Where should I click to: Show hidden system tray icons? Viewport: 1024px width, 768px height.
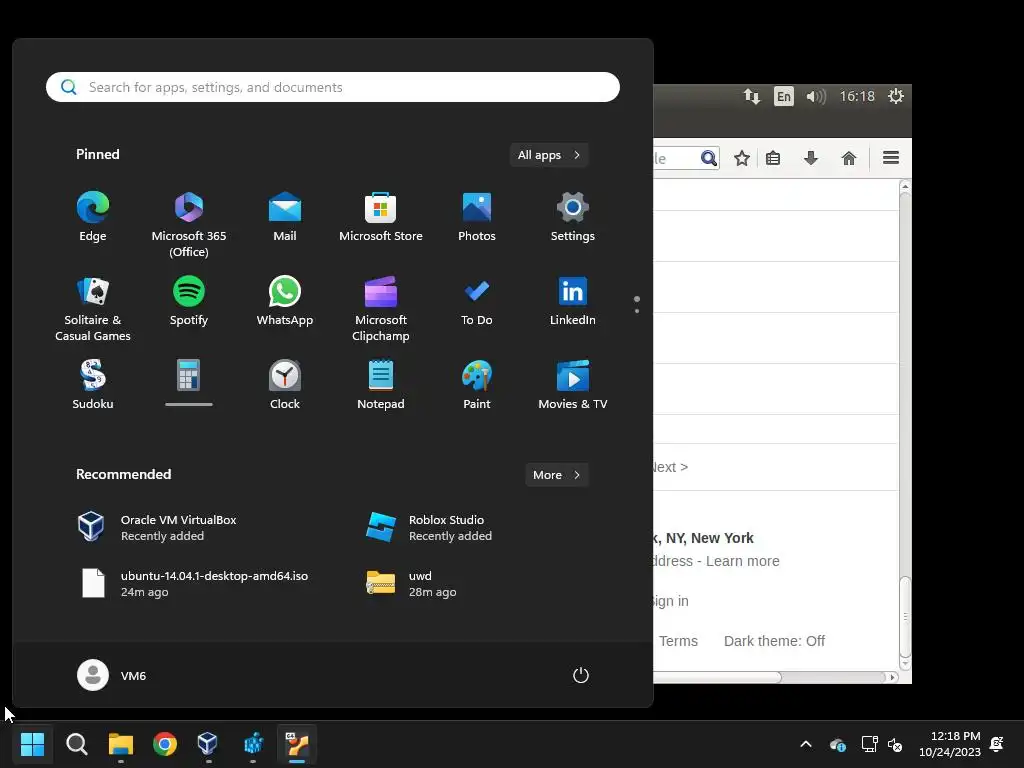[x=806, y=744]
